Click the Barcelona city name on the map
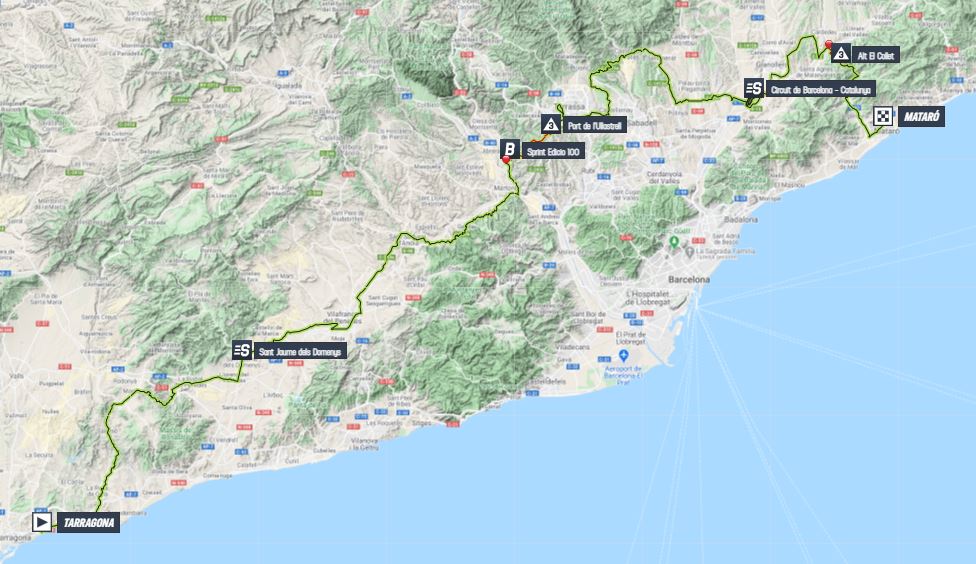976x564 pixels. (688, 280)
